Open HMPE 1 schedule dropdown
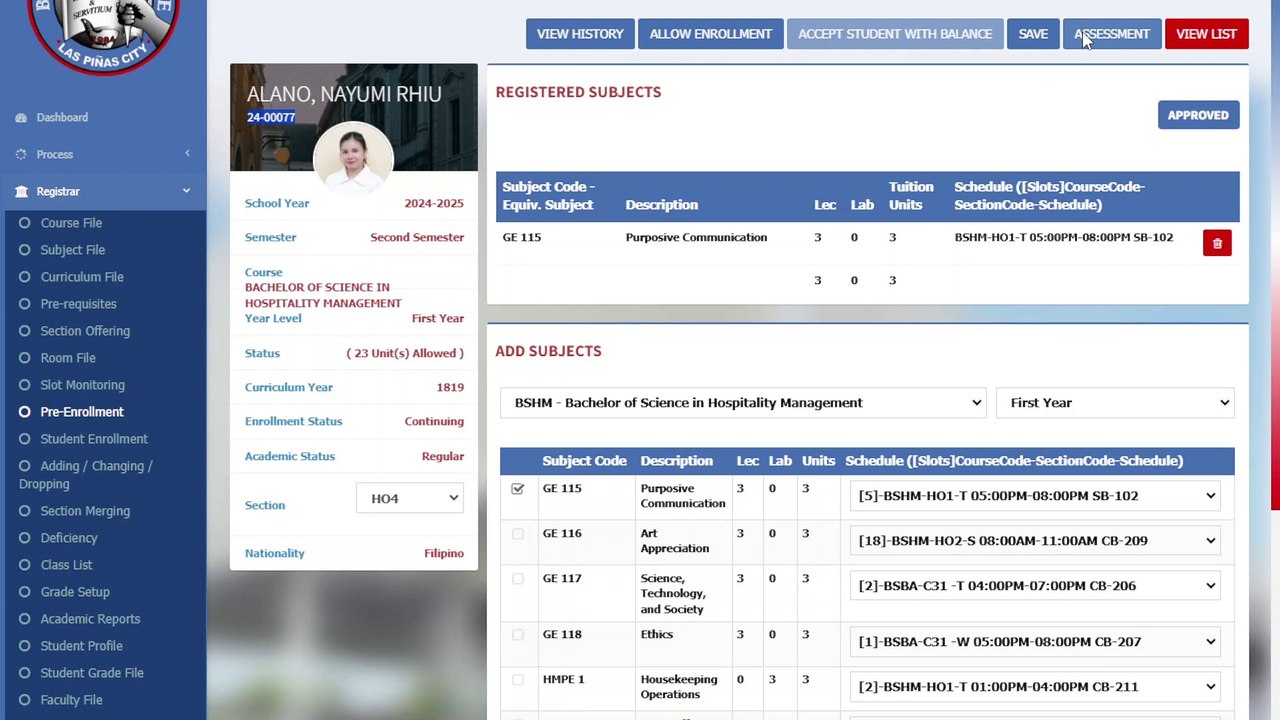The image size is (1280, 720). (x=1036, y=687)
